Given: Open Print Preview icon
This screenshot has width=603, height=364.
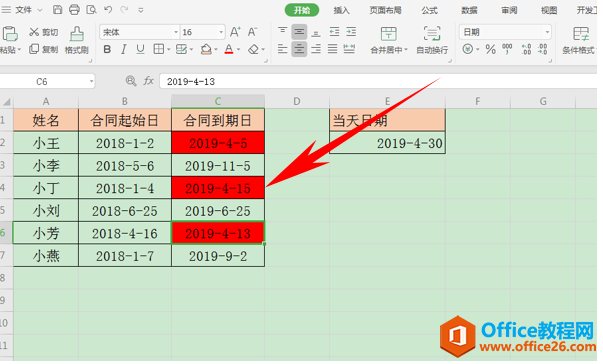Looking at the screenshot, I should click(91, 10).
